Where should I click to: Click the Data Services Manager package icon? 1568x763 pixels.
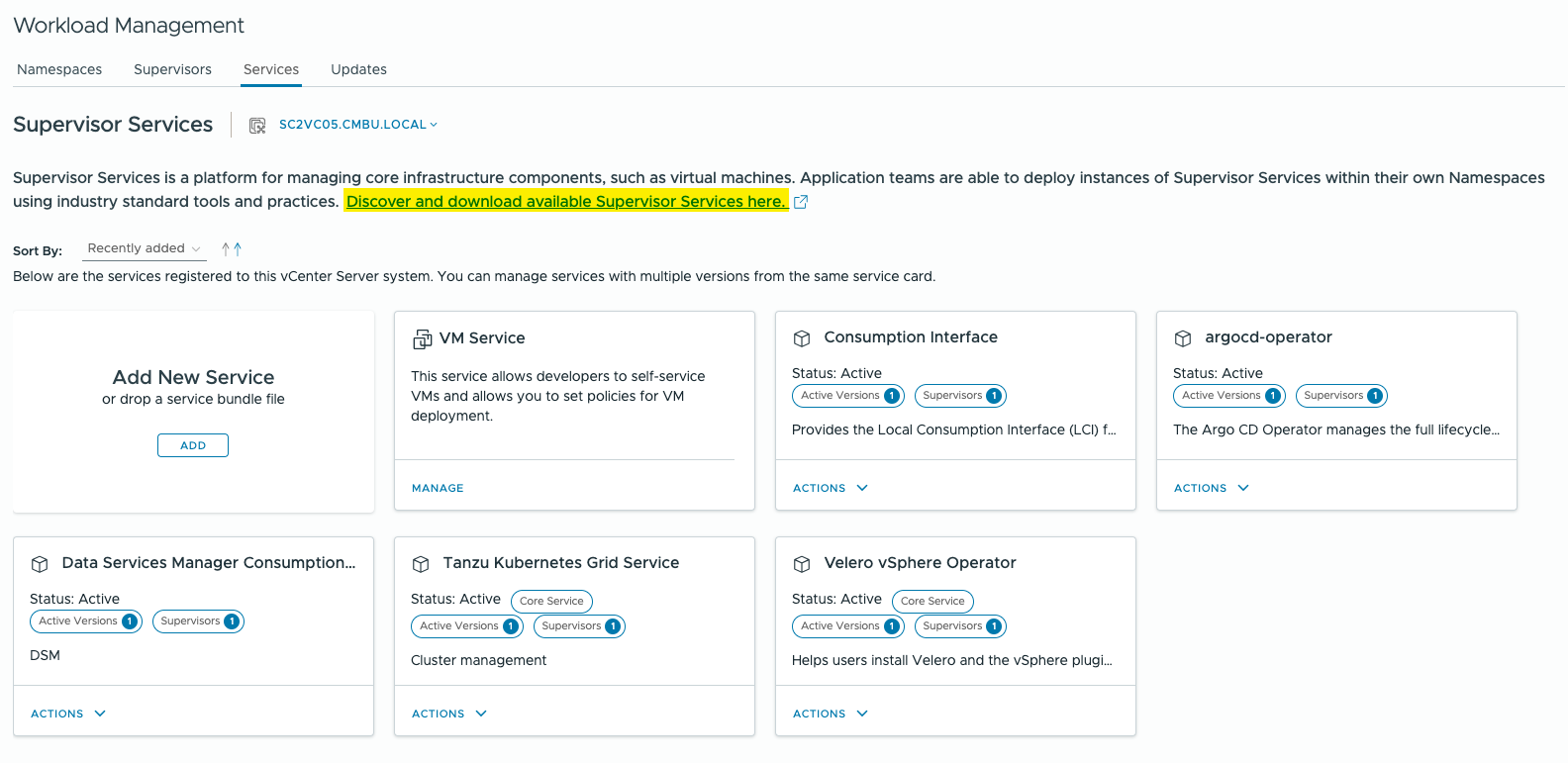click(x=40, y=564)
